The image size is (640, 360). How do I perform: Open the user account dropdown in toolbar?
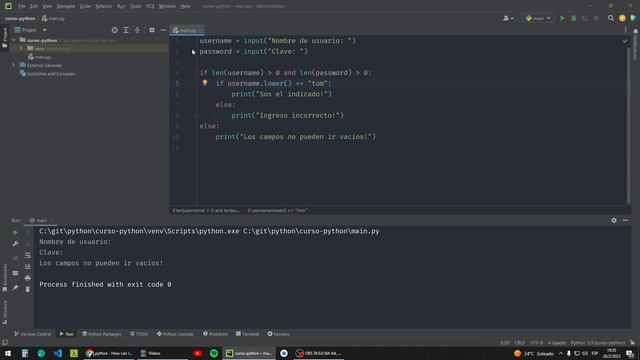click(x=508, y=18)
